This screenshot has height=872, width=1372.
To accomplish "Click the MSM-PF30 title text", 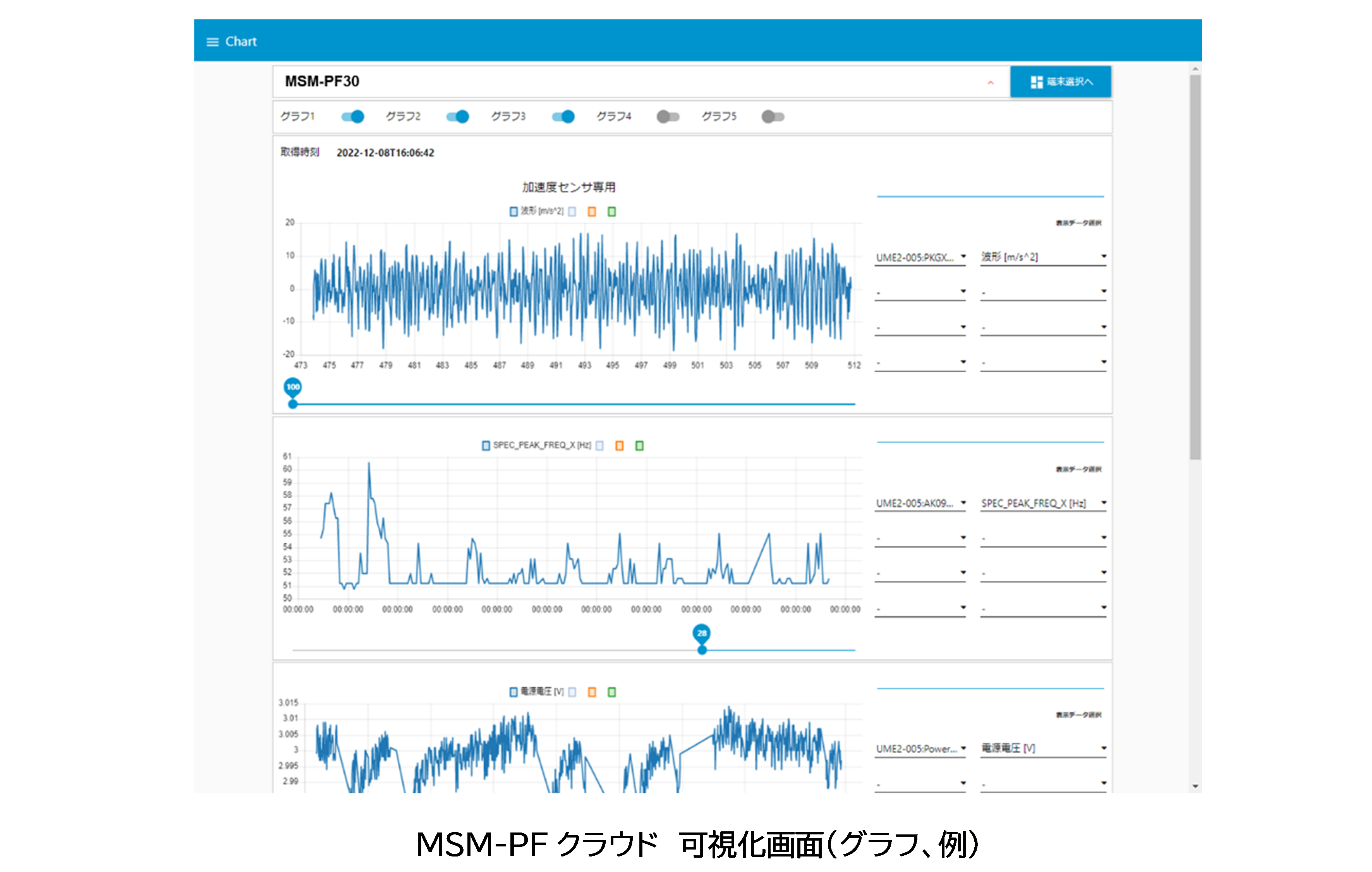I will click(x=322, y=81).
